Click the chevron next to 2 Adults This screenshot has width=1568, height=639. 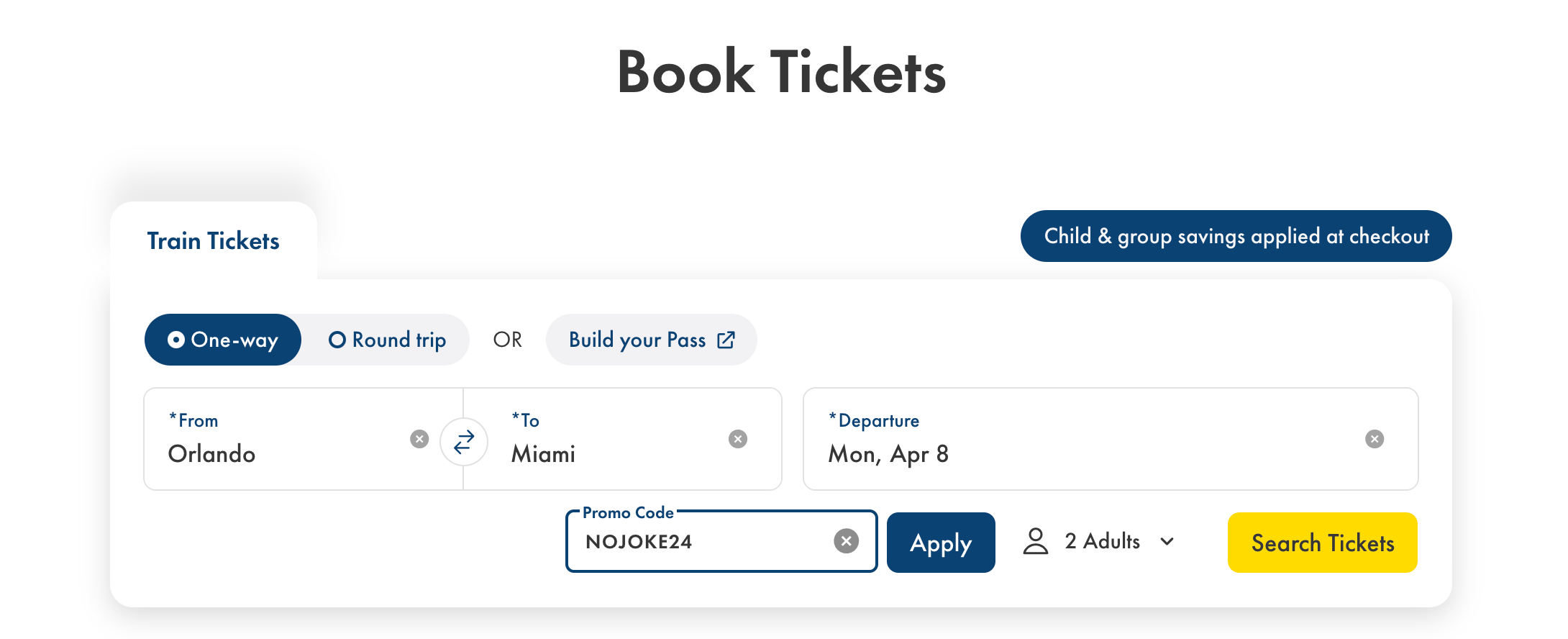1167,542
